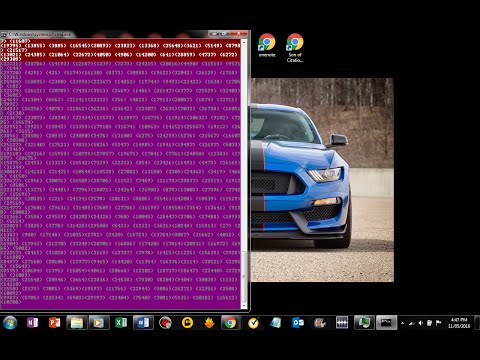Screen dimensions: 480x360
Task: Click the cmd scrollbar up arrow
Action: pyautogui.click(x=244, y=43)
